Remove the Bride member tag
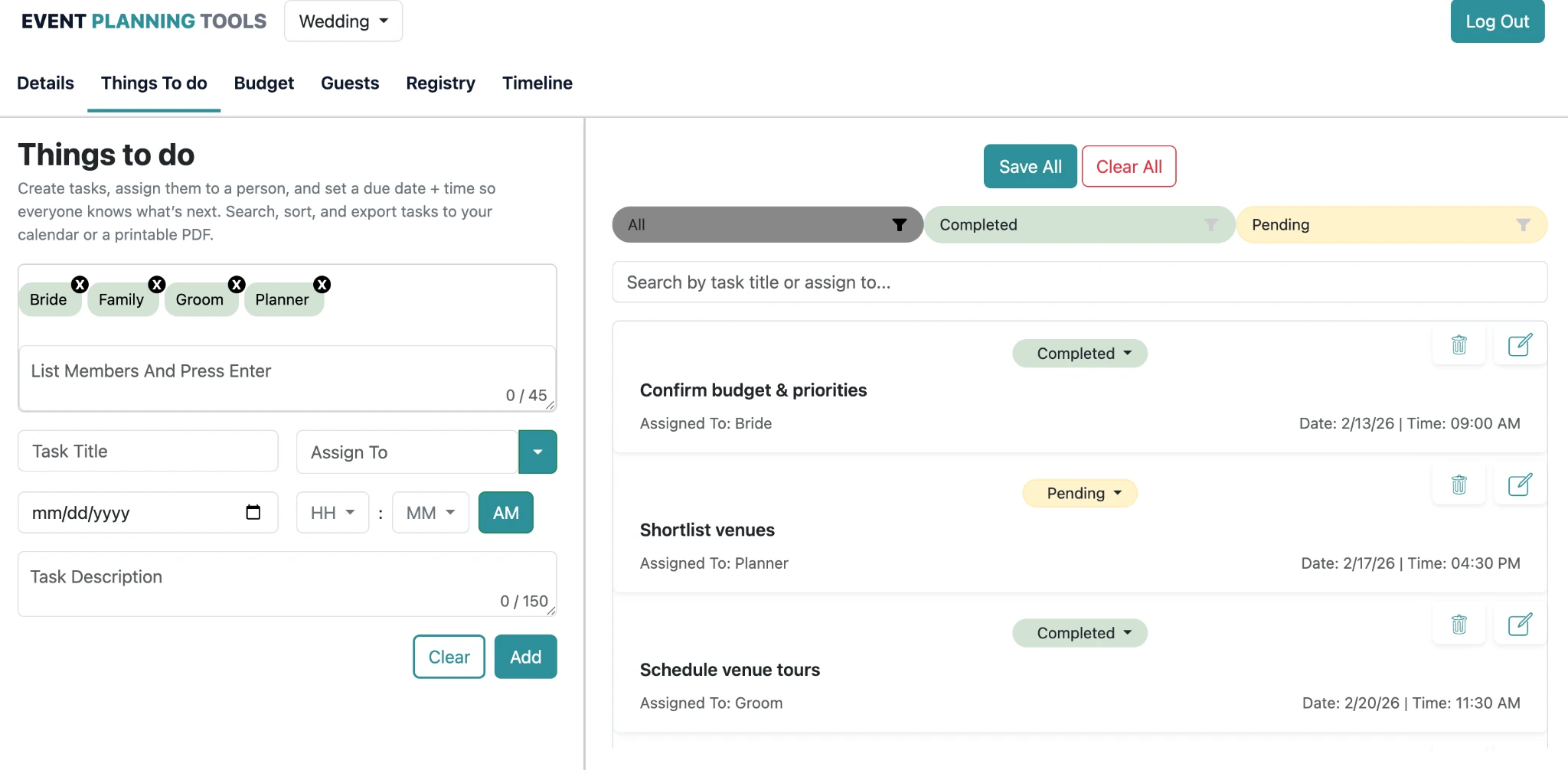This screenshot has width=1568, height=770. pos(80,284)
